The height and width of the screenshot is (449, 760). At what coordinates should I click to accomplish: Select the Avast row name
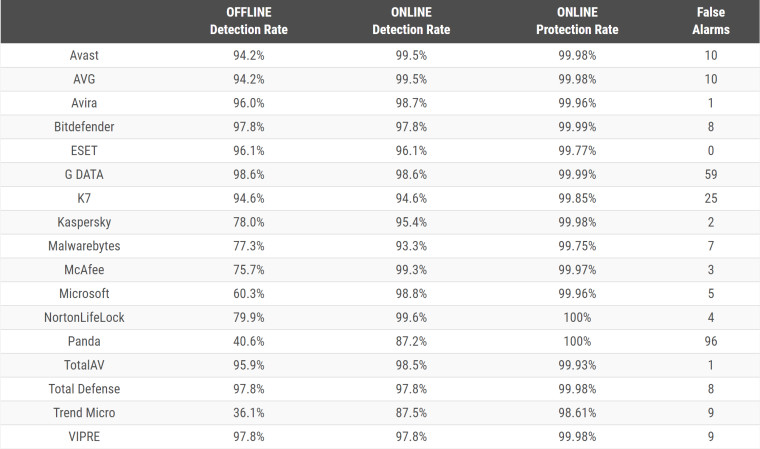tap(84, 55)
